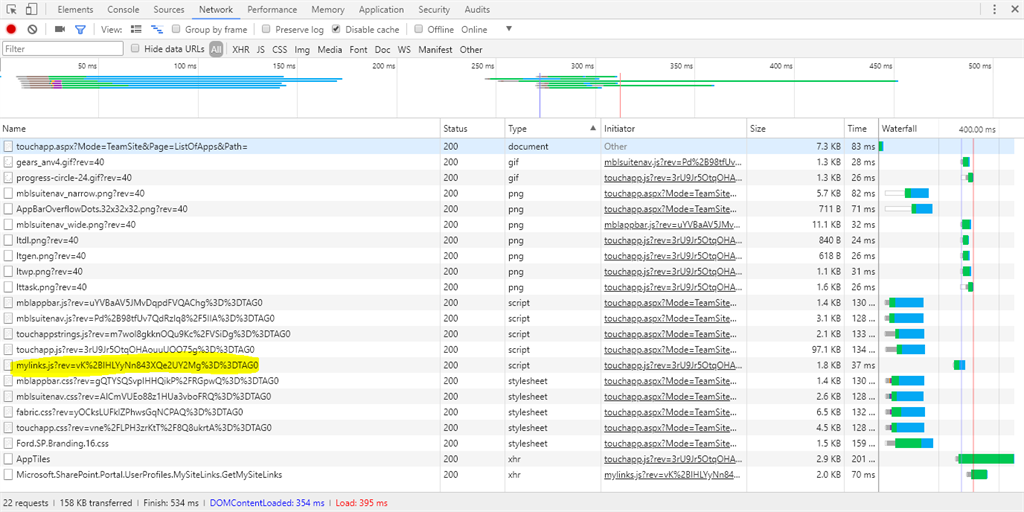Image resolution: width=1024 pixels, height=512 pixels.
Task: Select the All filter type
Action: pyautogui.click(x=216, y=49)
